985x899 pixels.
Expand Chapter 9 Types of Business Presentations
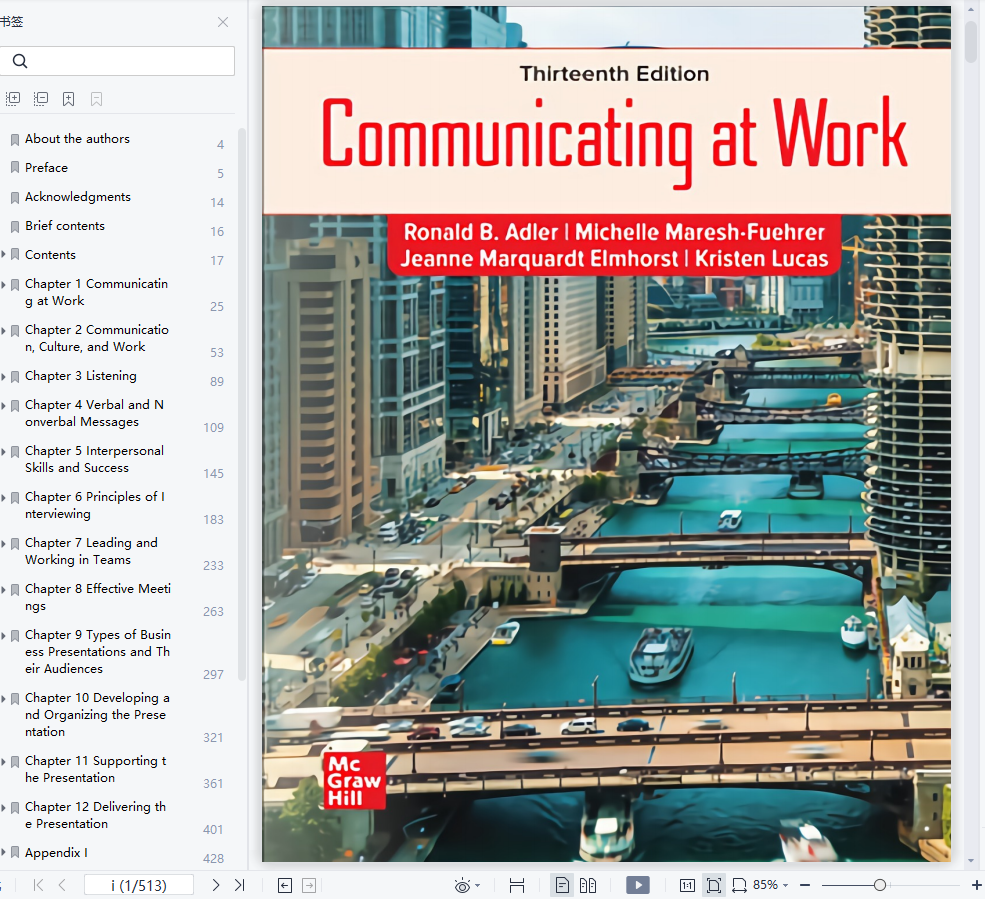point(4,635)
